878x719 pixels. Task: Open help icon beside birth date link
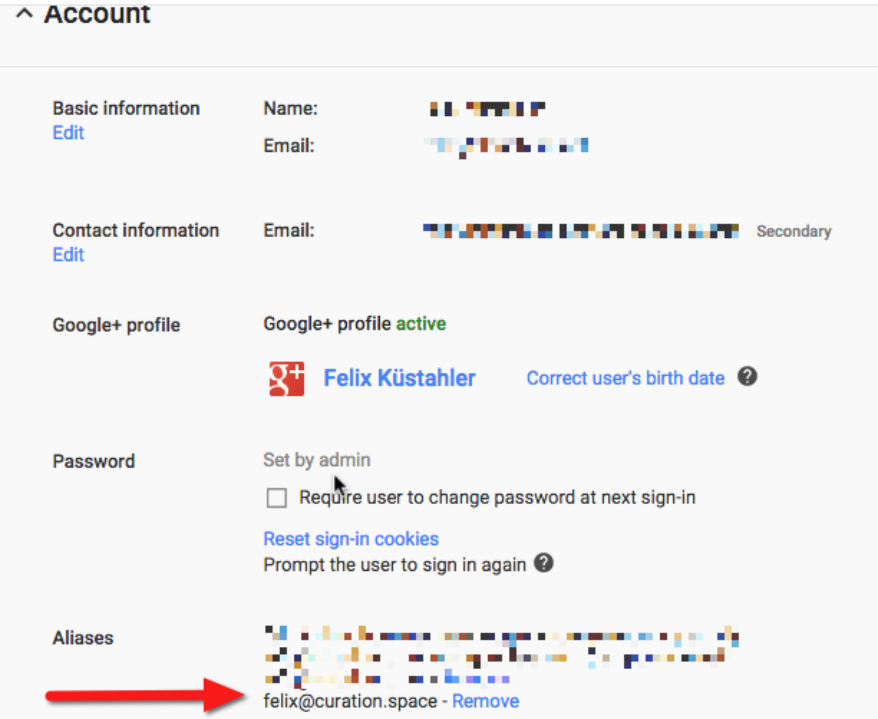point(747,377)
